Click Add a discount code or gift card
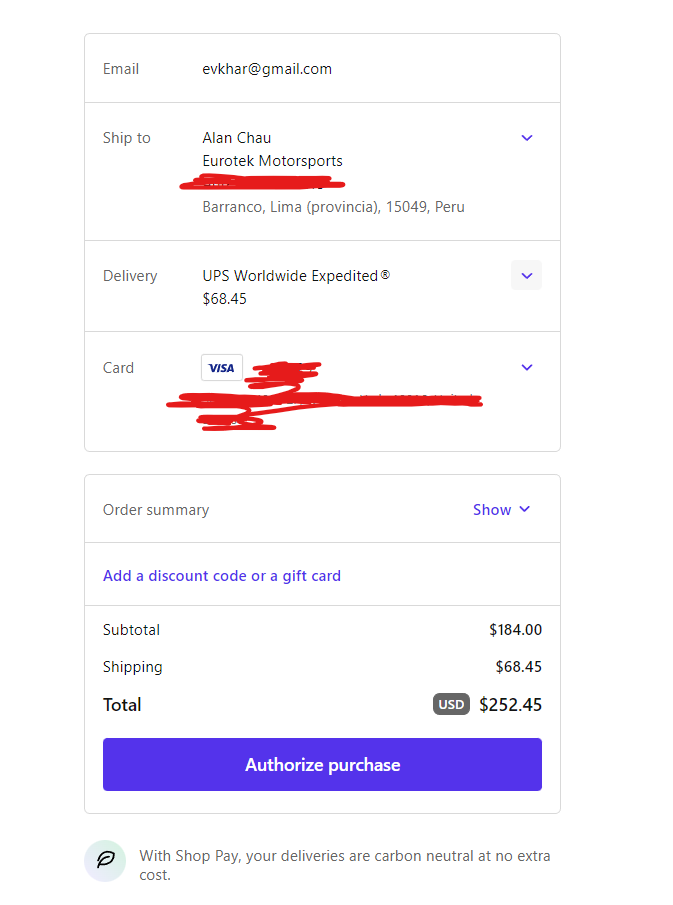673x905 pixels. click(222, 575)
